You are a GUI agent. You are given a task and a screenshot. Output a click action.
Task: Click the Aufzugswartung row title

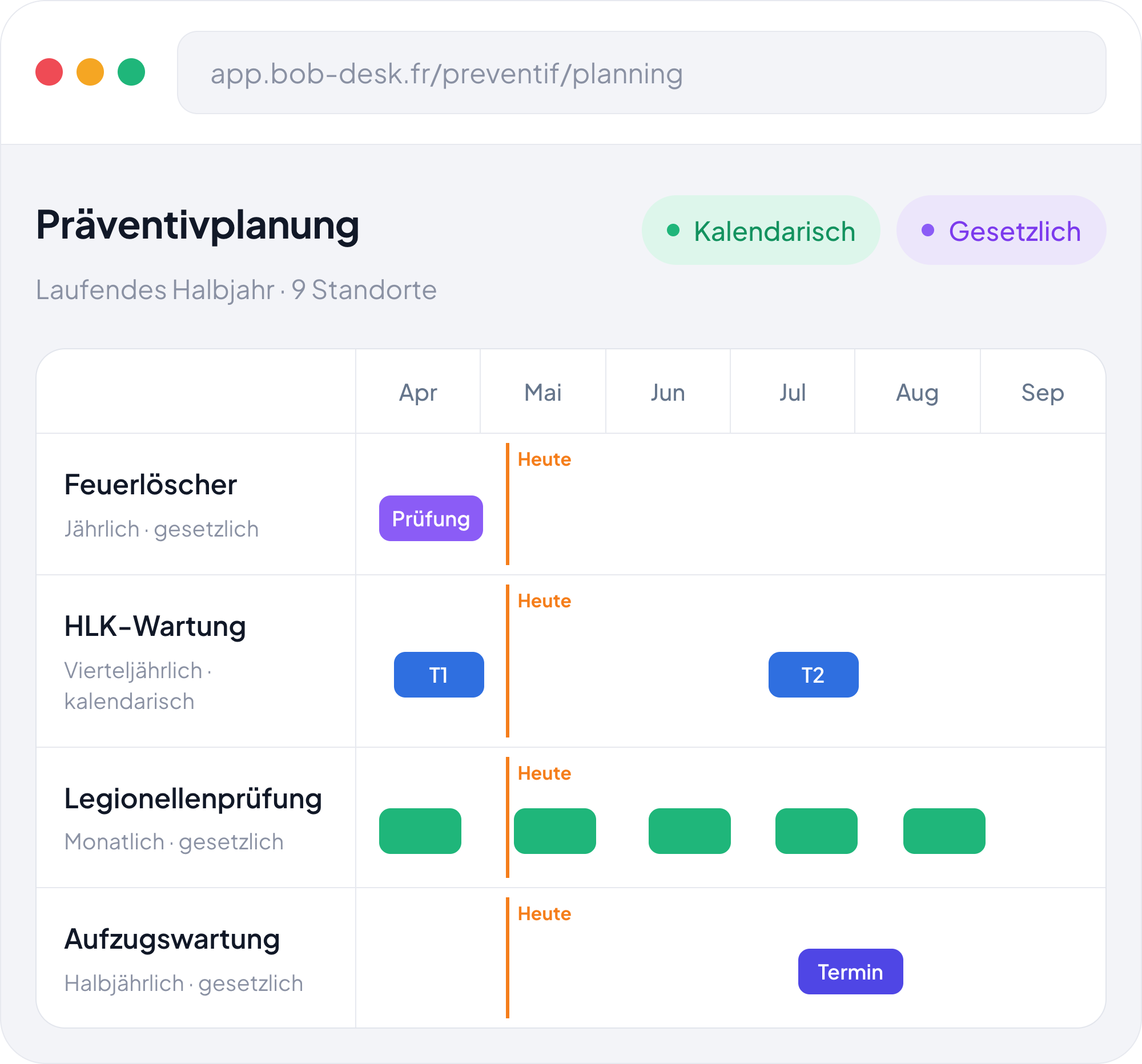coord(172,940)
